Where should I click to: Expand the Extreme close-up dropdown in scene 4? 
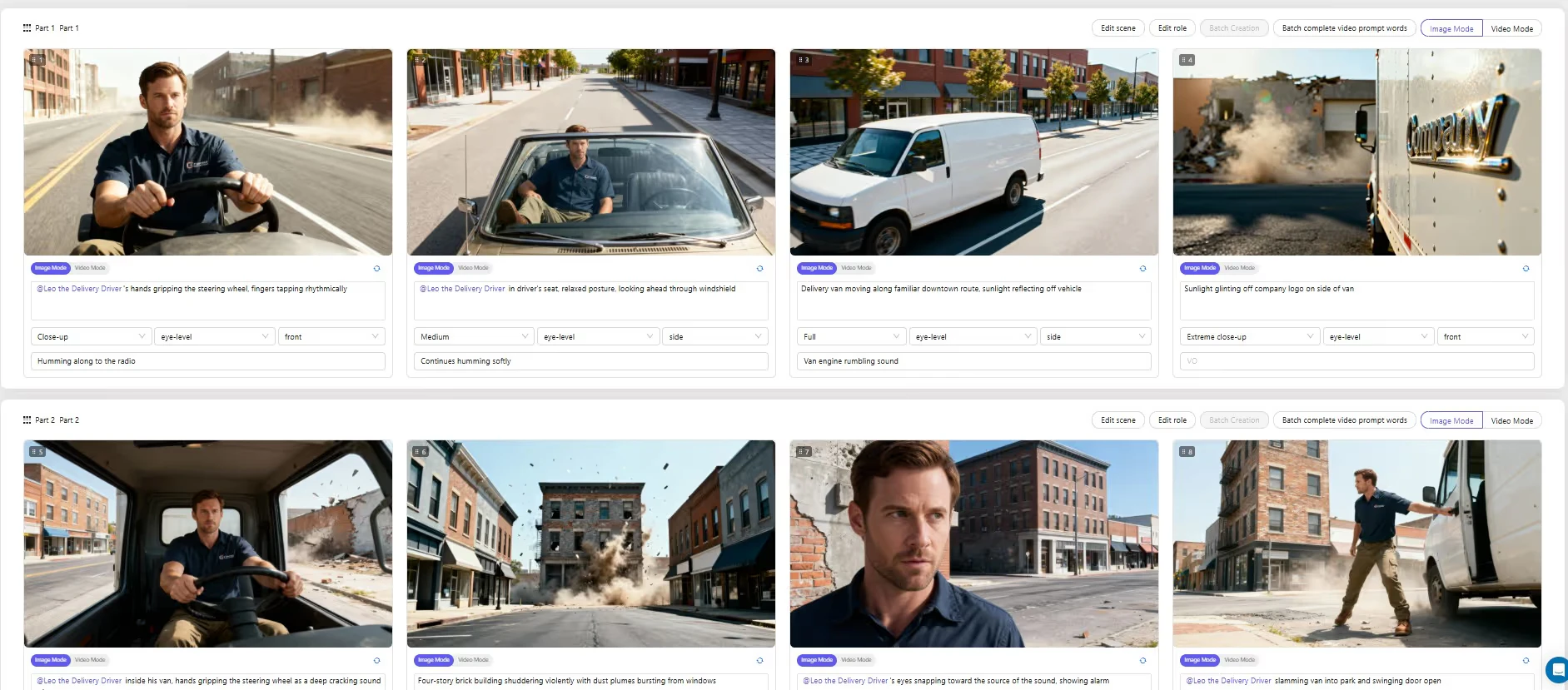(1248, 337)
